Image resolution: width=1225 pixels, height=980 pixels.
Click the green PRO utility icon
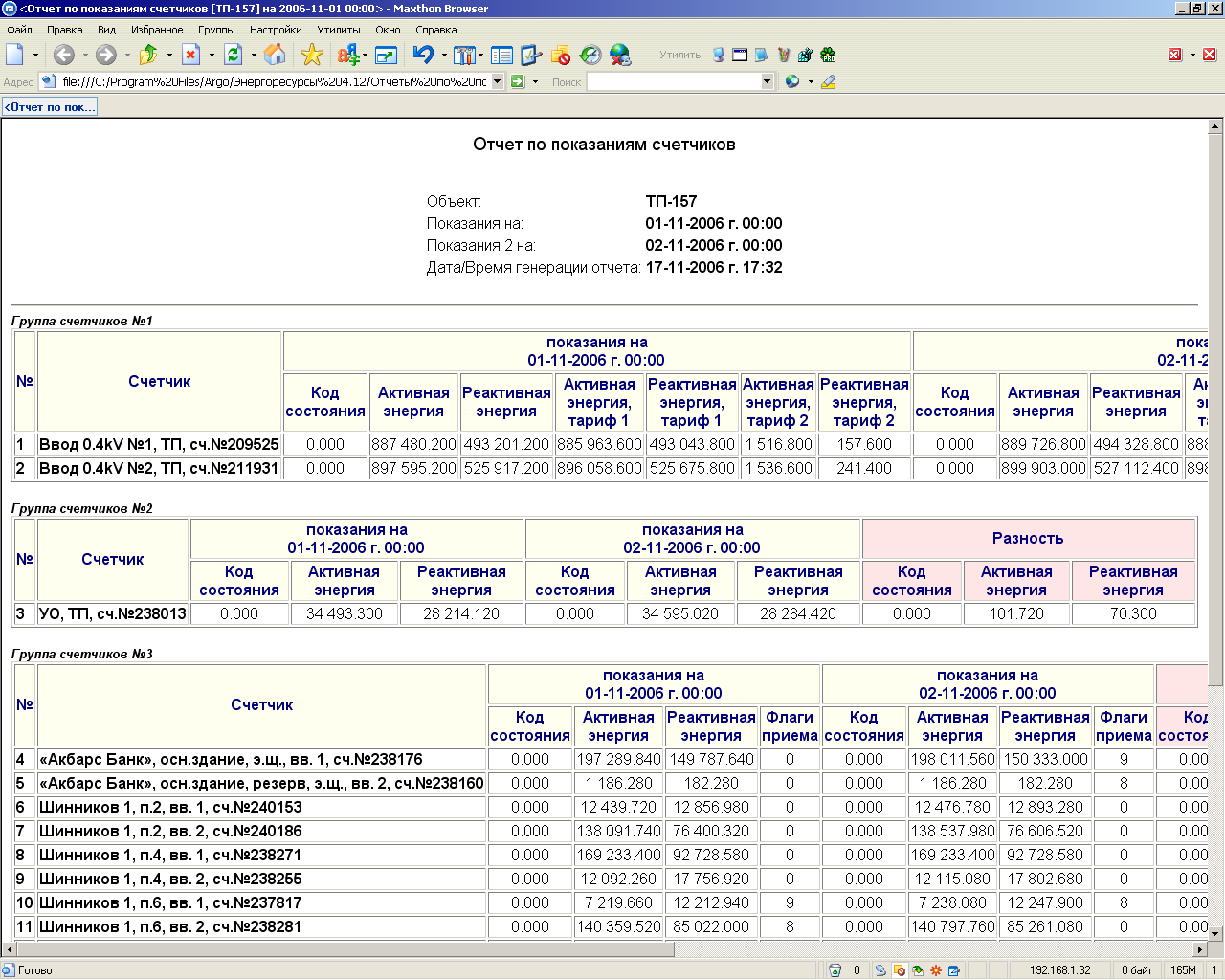pos(829,56)
